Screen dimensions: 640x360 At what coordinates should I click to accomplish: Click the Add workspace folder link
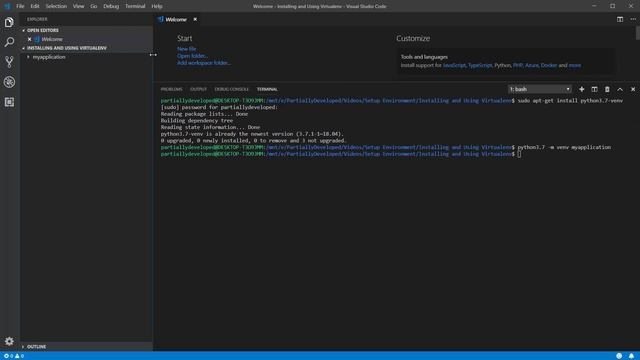coord(204,63)
